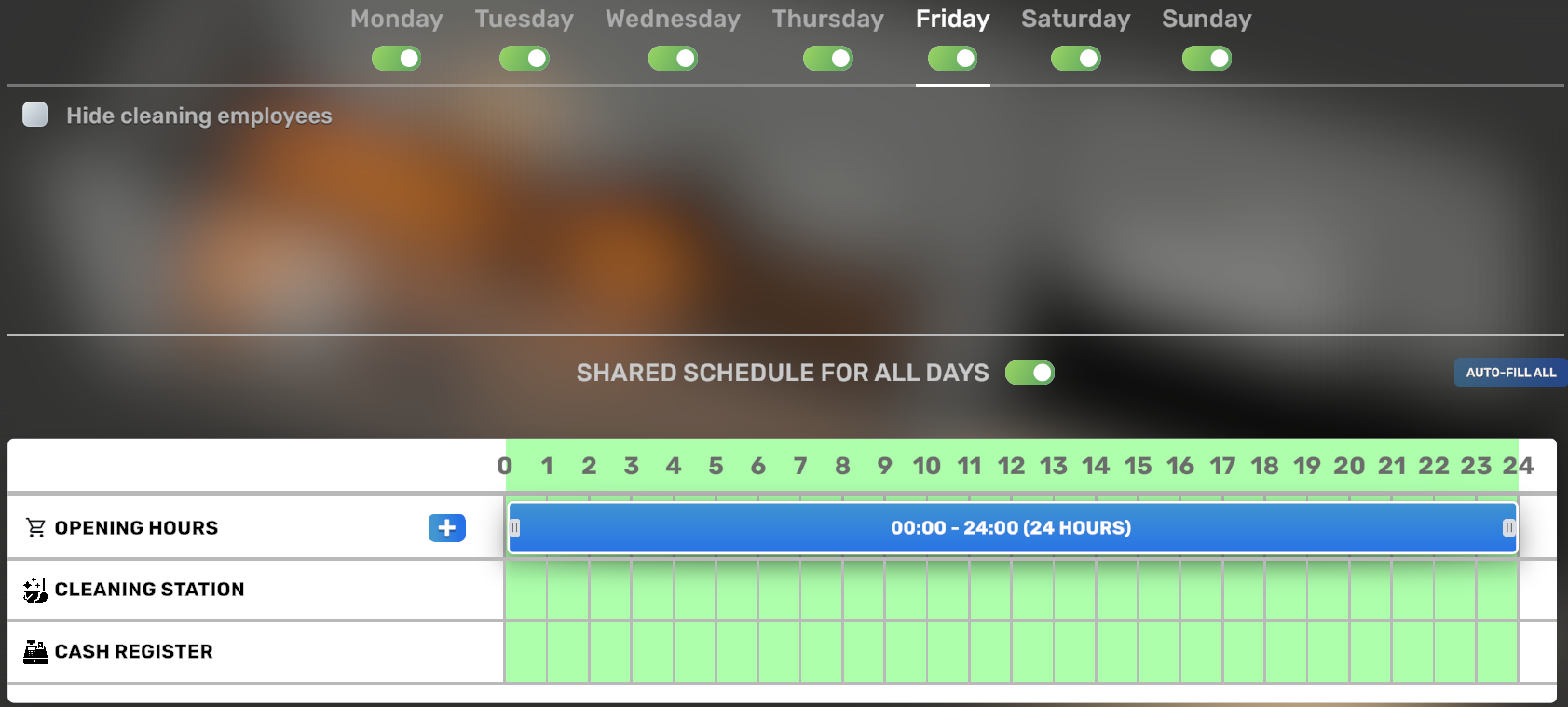The image size is (1568, 707).
Task: Open the Saturday tab
Action: point(1076,20)
